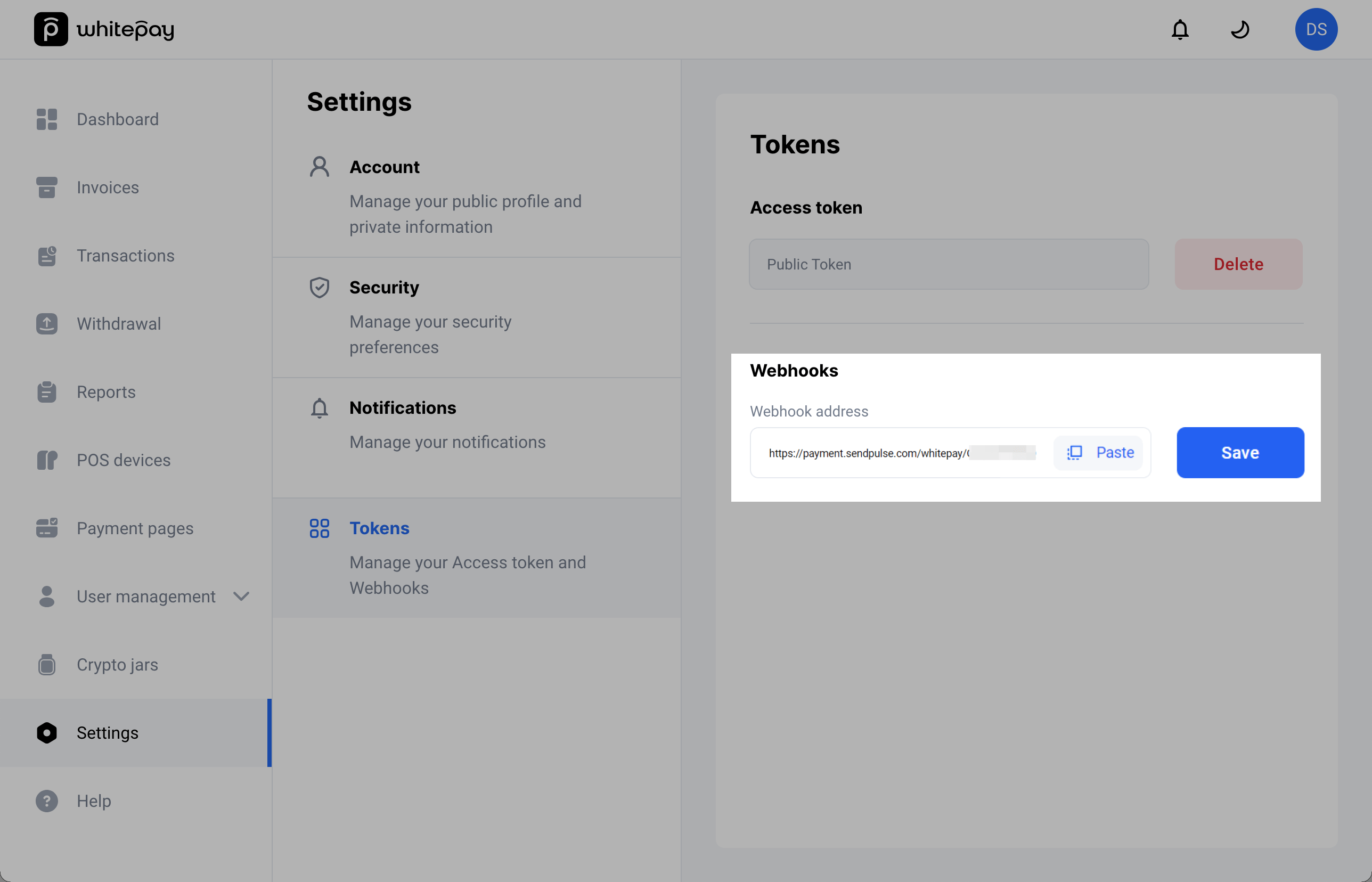1372x882 pixels.
Task: Open the Transactions page
Action: pos(125,256)
